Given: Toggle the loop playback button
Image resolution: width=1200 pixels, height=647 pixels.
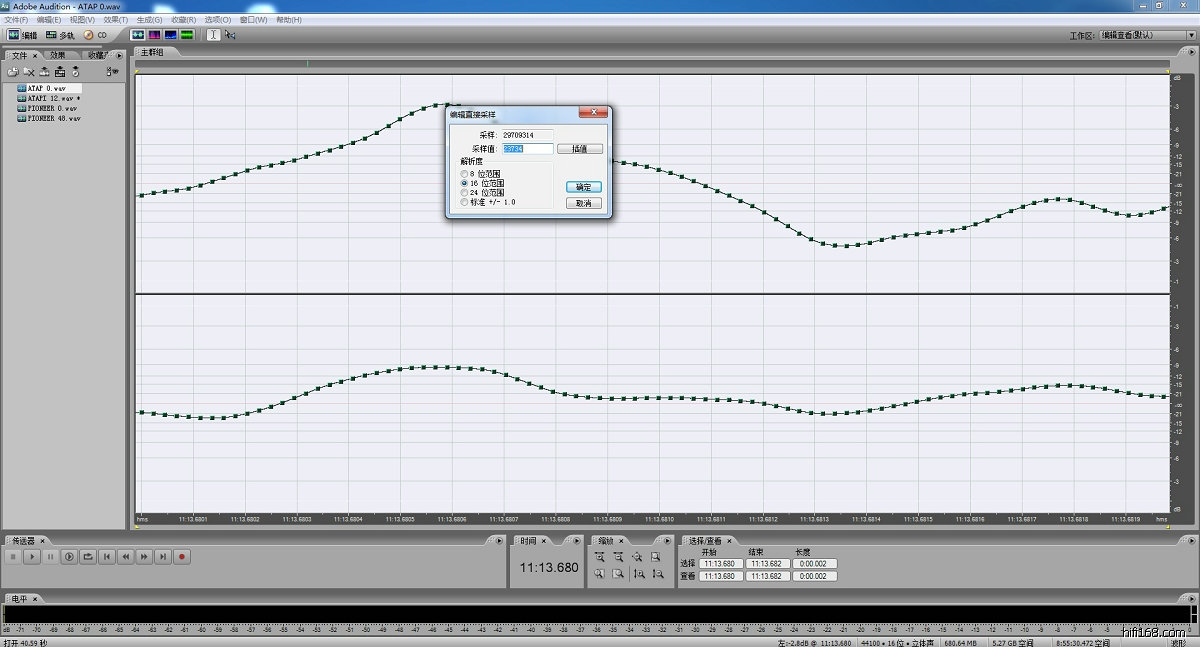Looking at the screenshot, I should click(87, 557).
